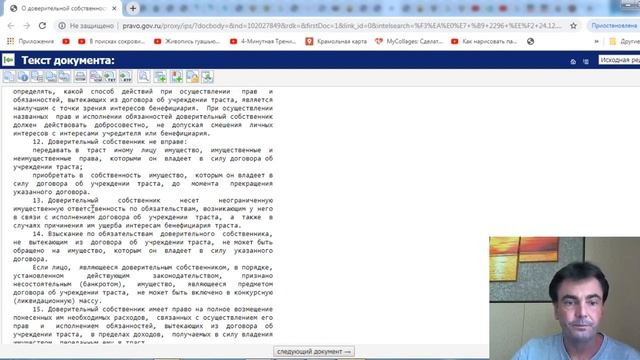Click line '12. Доверительный собственник не вправе:'

[109, 142]
